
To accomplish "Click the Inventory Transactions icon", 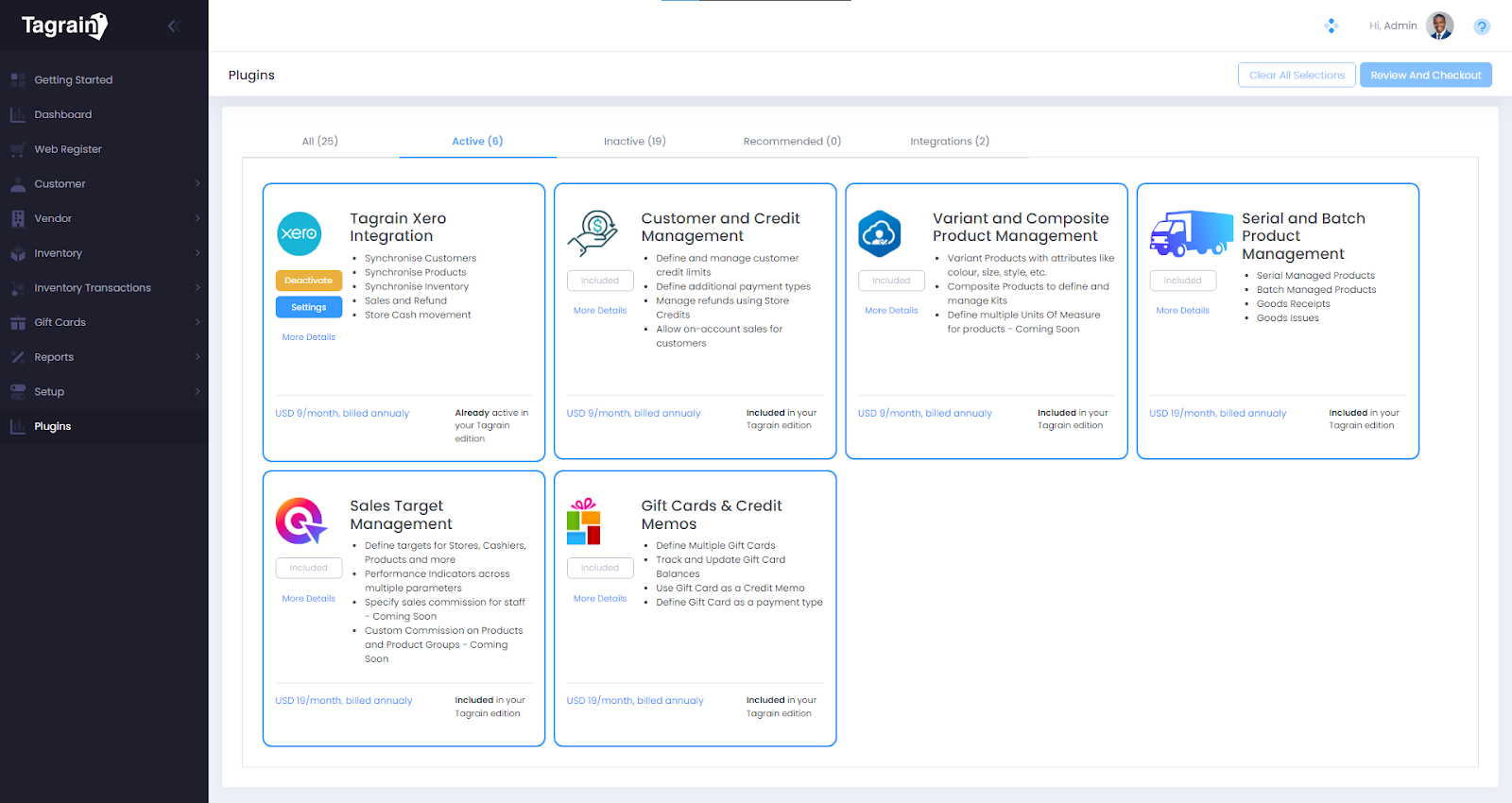I will tap(18, 288).
